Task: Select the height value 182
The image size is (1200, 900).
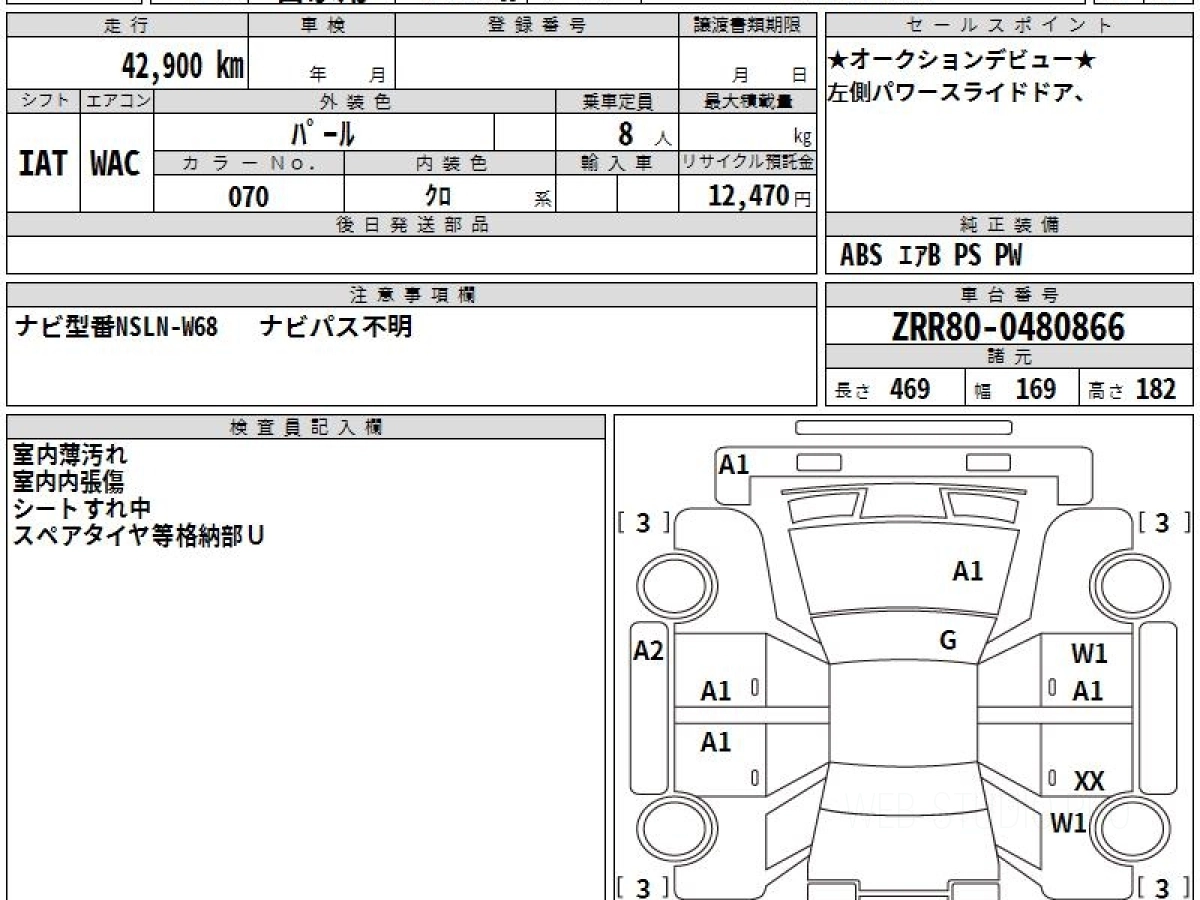Action: coord(1156,389)
